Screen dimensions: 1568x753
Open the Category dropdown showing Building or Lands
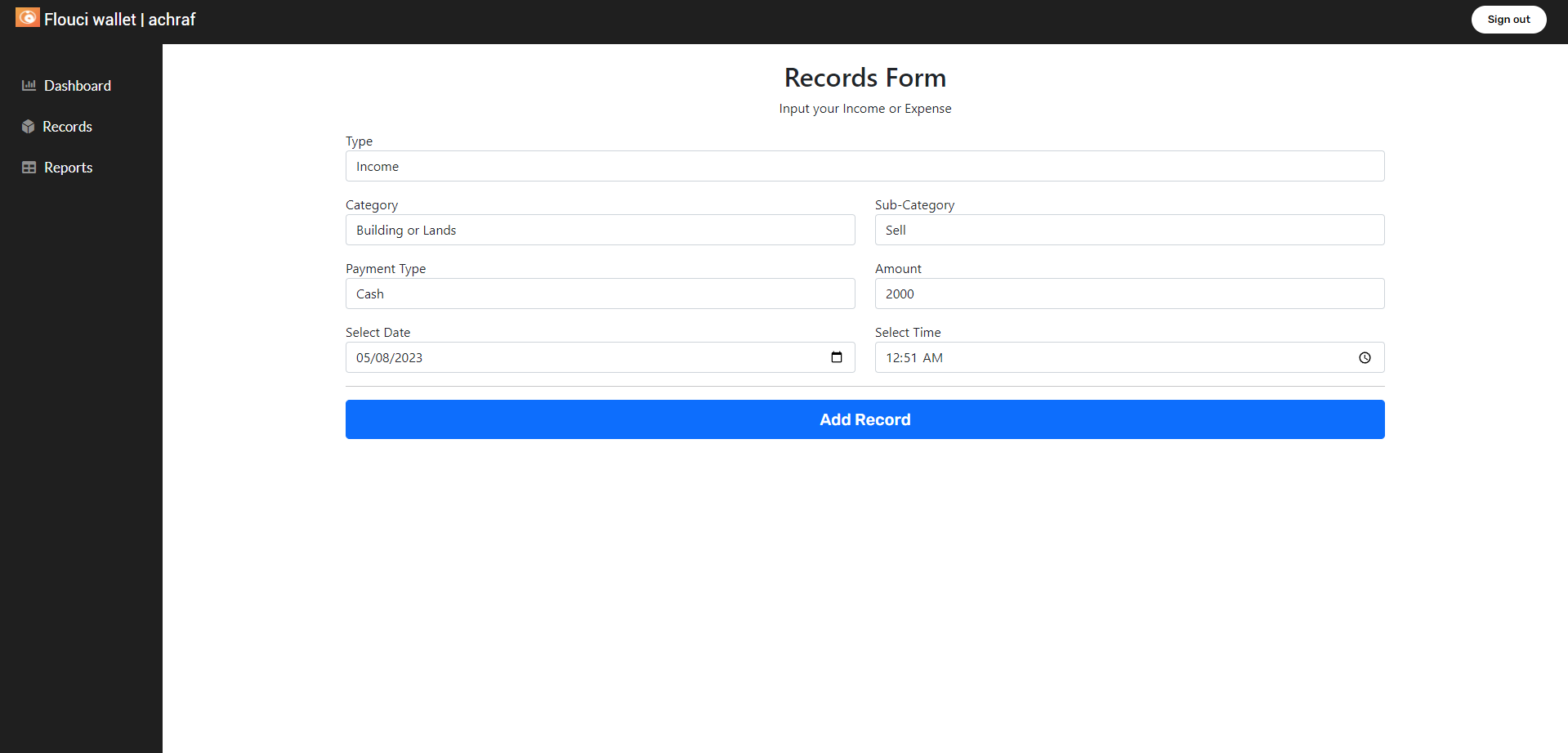600,230
